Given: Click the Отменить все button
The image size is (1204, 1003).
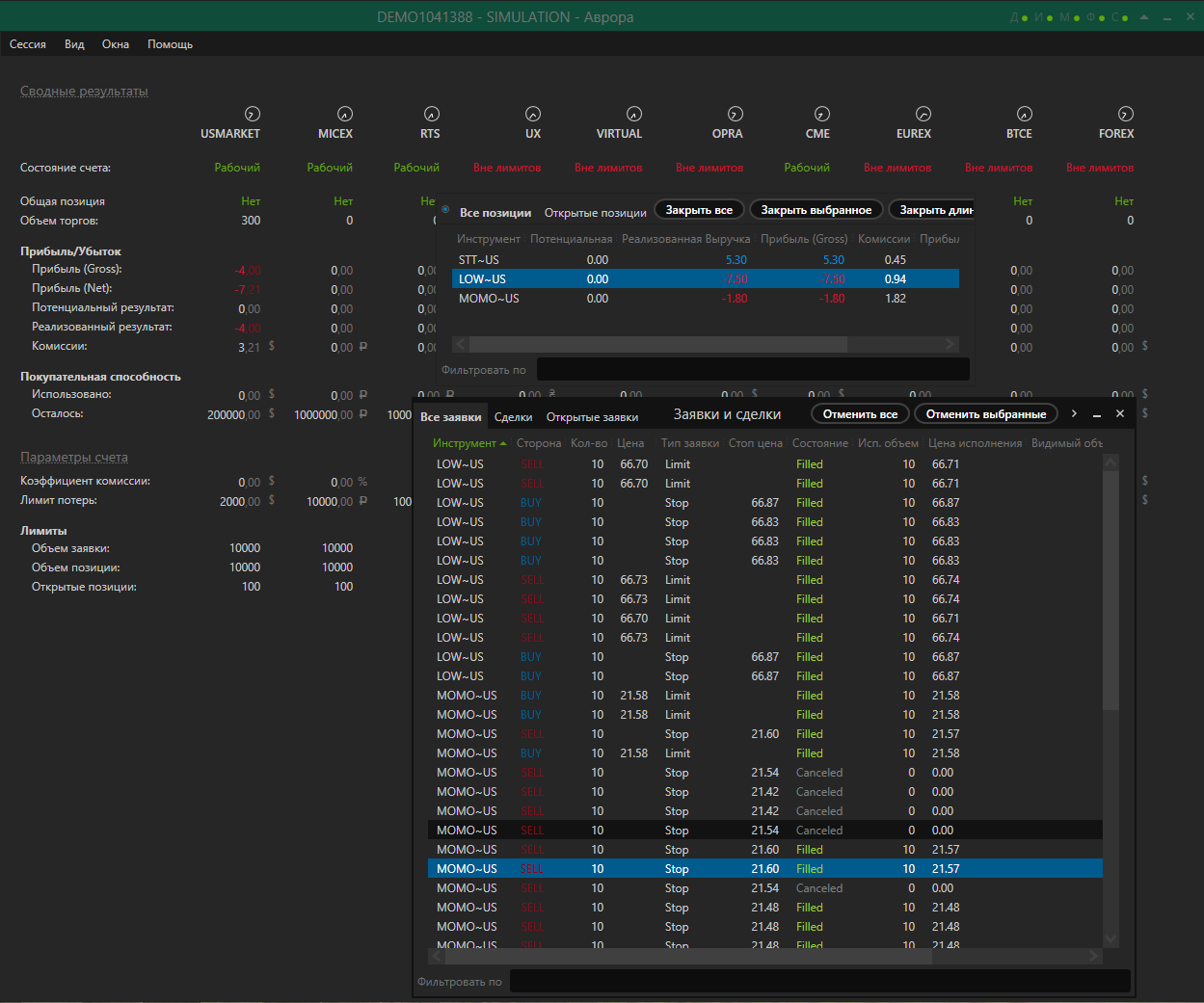Looking at the screenshot, I should 860,414.
